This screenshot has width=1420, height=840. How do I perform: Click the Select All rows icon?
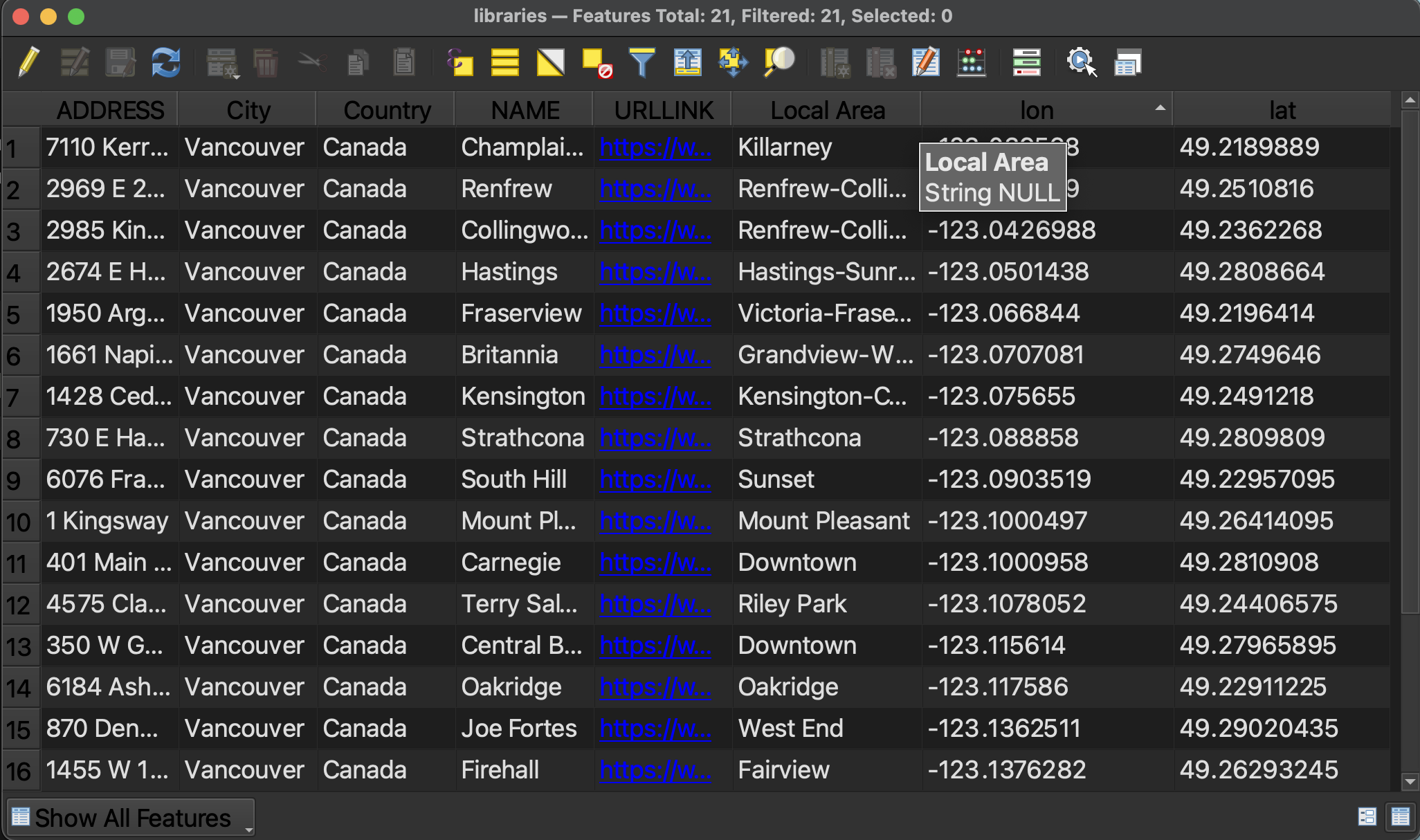pos(504,63)
